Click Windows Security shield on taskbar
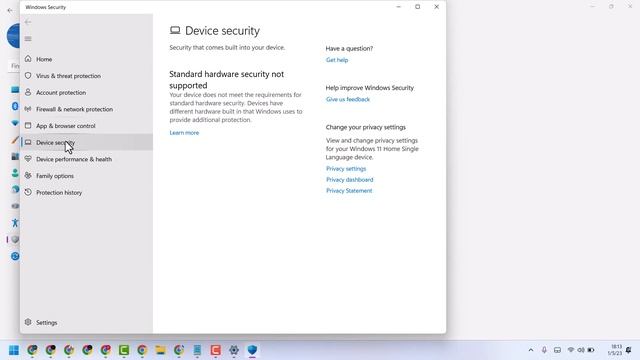Screen dimensions: 640x360 point(252,350)
